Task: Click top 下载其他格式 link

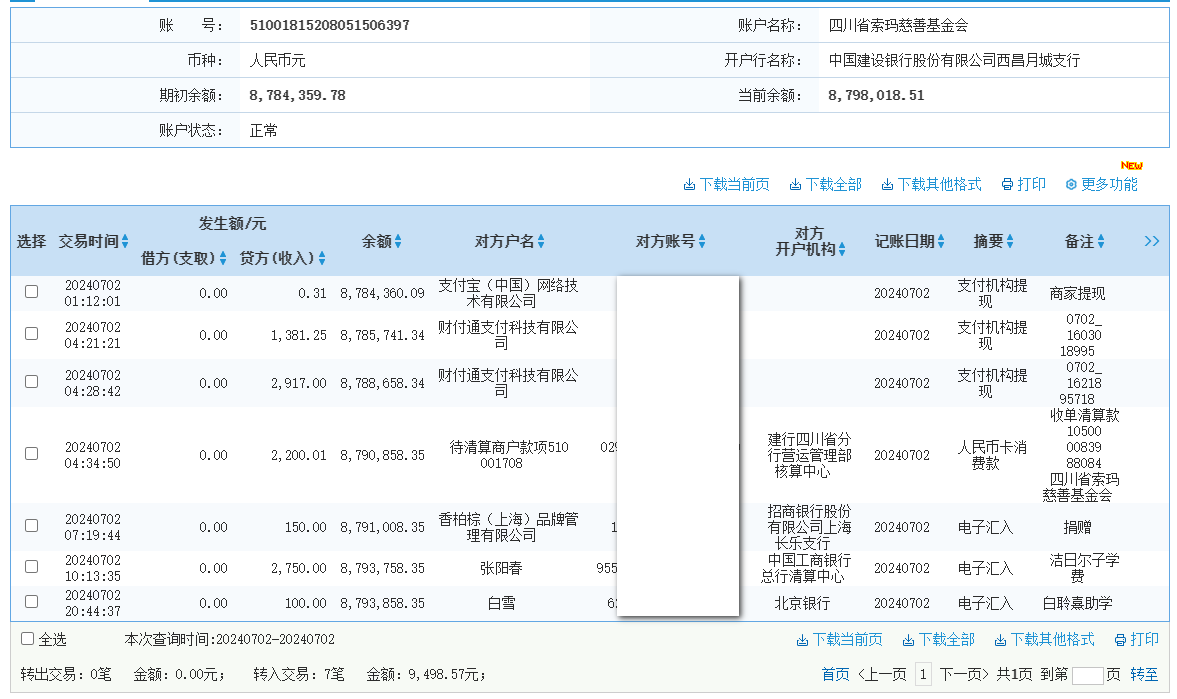Action: click(x=932, y=185)
